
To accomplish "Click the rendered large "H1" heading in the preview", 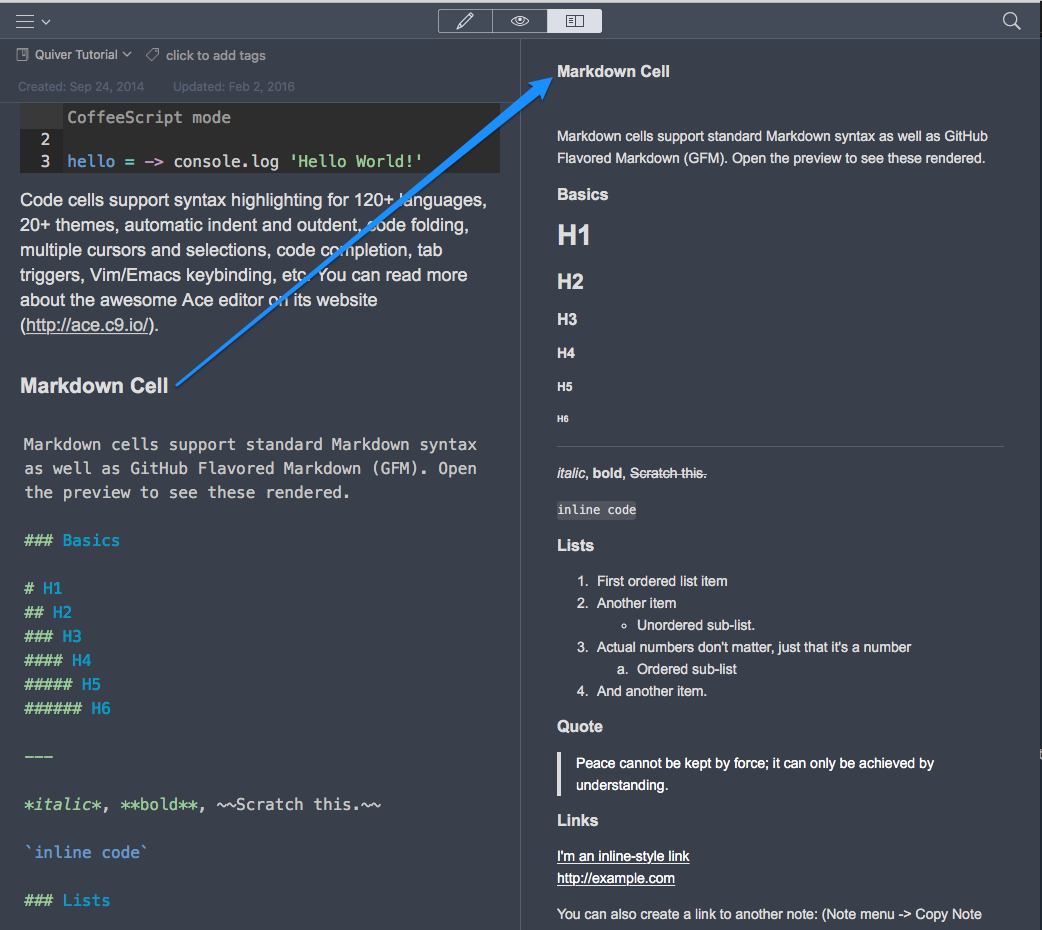I will (573, 235).
